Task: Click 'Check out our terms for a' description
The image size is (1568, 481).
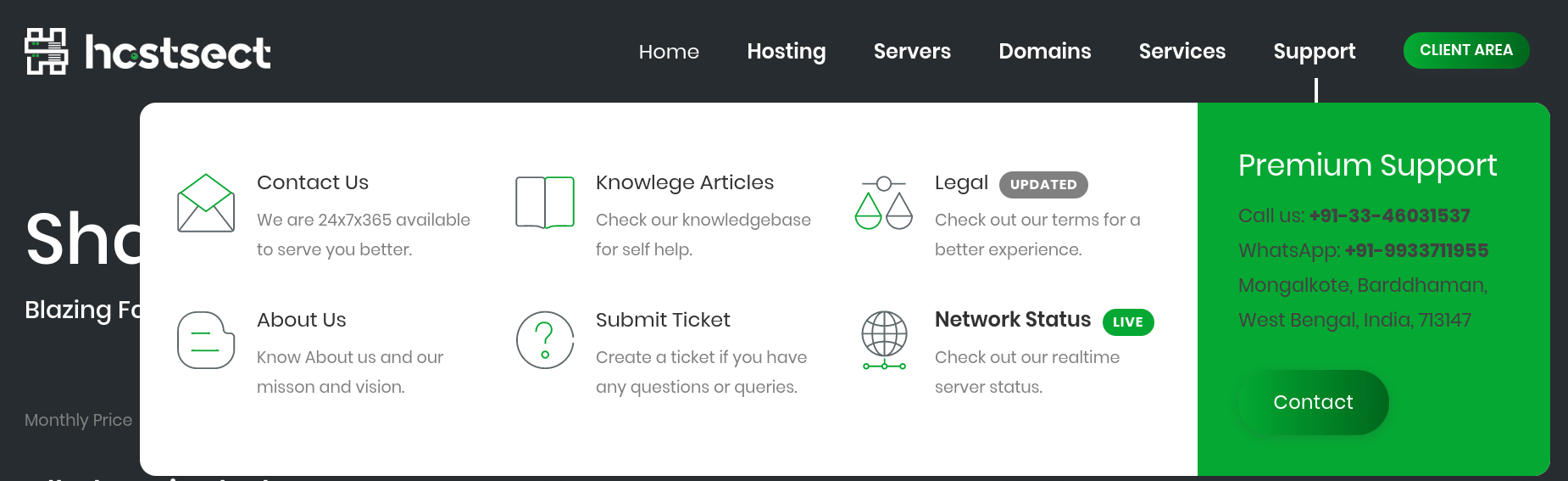Action: [1037, 220]
